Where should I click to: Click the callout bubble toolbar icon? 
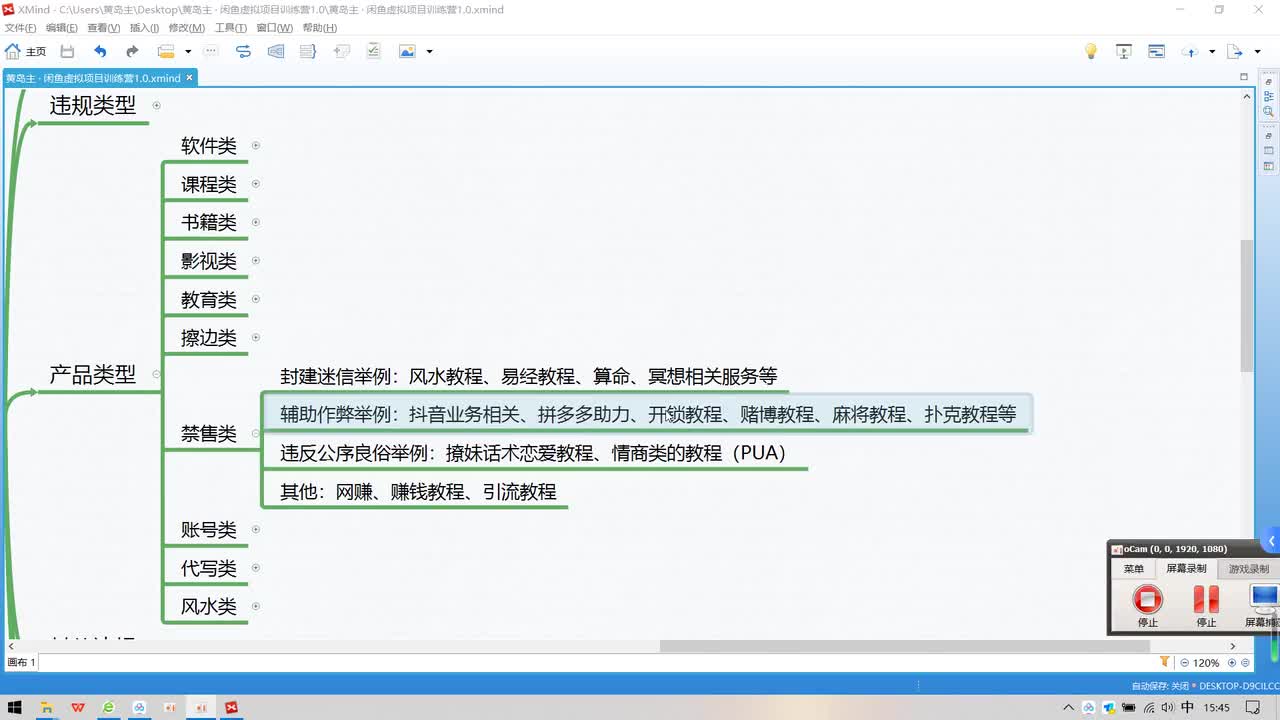pyautogui.click(x=211, y=51)
